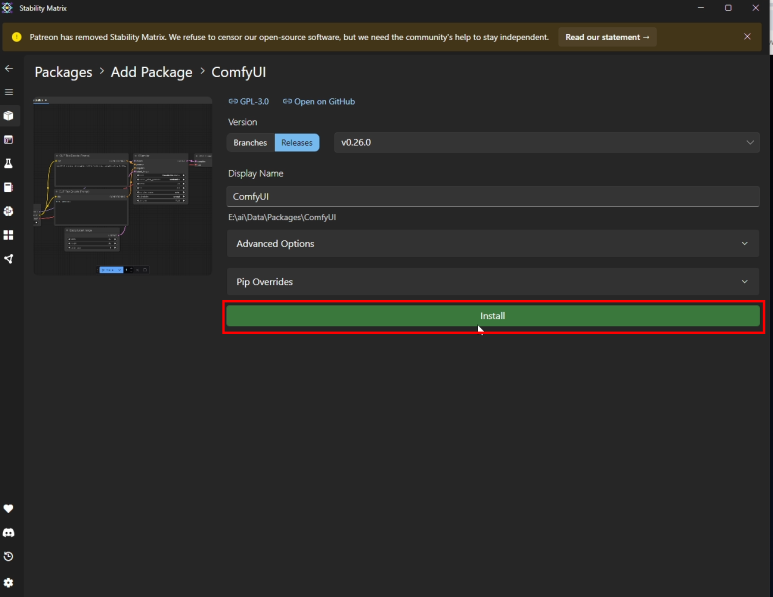773x597 pixels.
Task: Open the GPL-3.0 license link
Action: pyautogui.click(x=249, y=102)
